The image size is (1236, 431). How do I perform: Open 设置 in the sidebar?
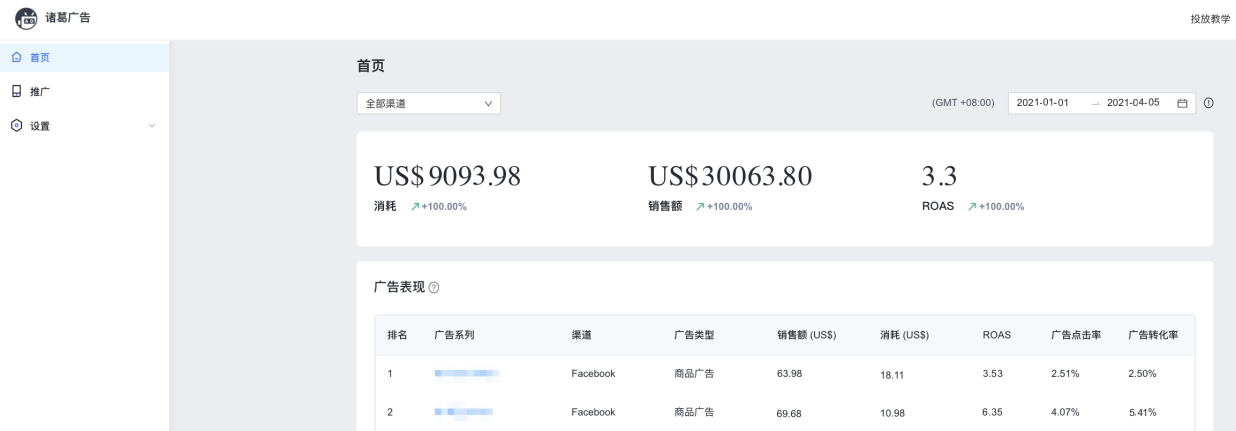(x=85, y=126)
